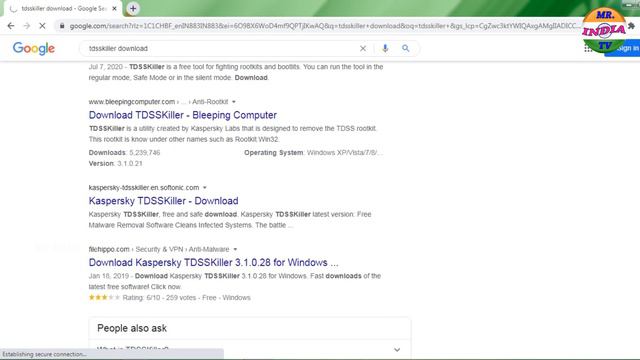Click kaspersky-tdsskiller.en.softonic.com URL text
Viewport: 640px width, 360px height.
[x=144, y=188]
